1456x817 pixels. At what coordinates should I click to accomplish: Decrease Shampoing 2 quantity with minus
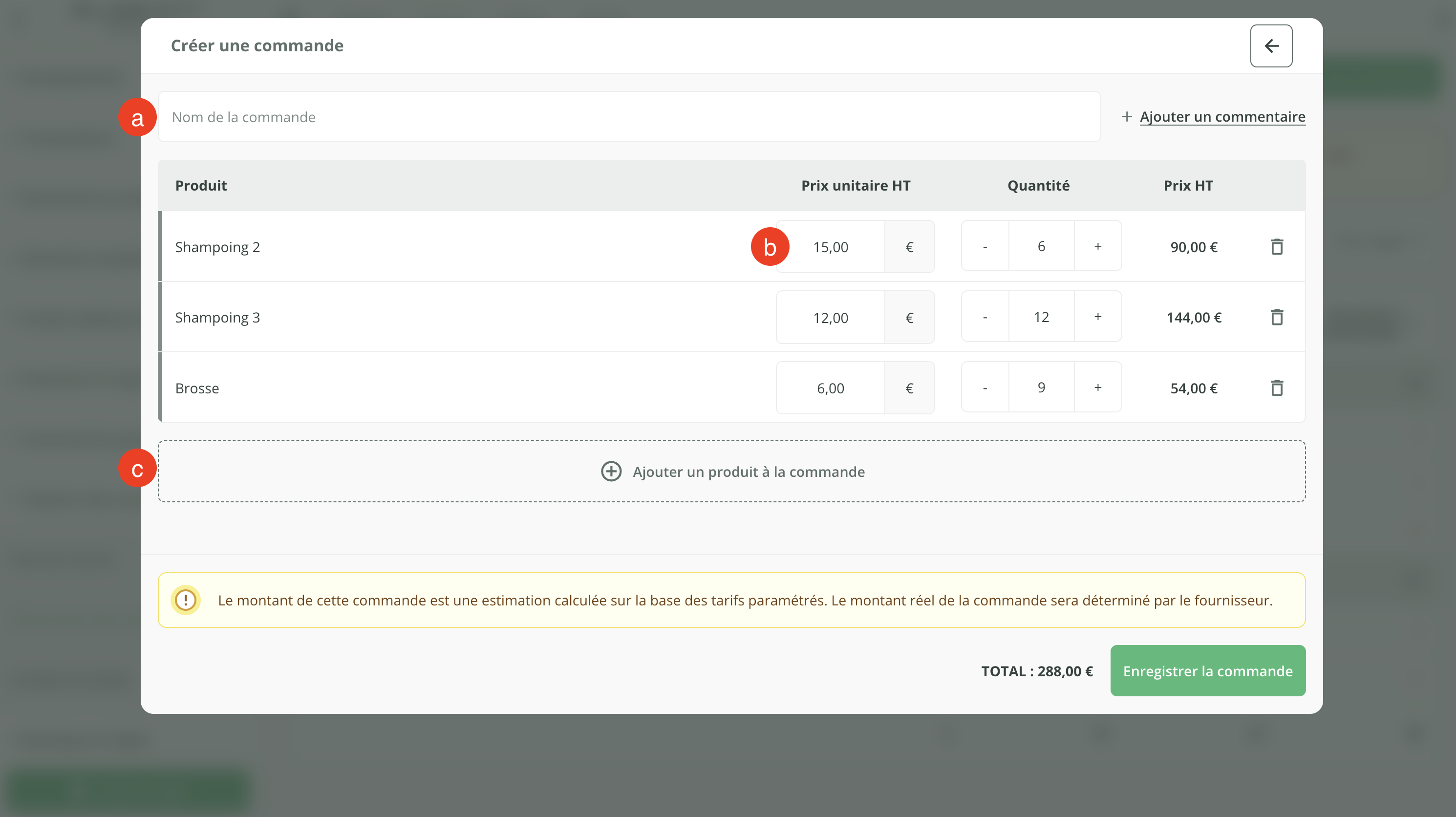pos(985,246)
